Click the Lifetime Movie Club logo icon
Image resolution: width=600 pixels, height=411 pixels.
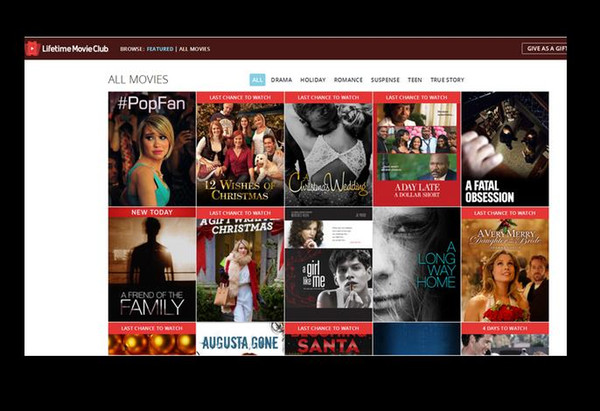pyautogui.click(x=33, y=49)
